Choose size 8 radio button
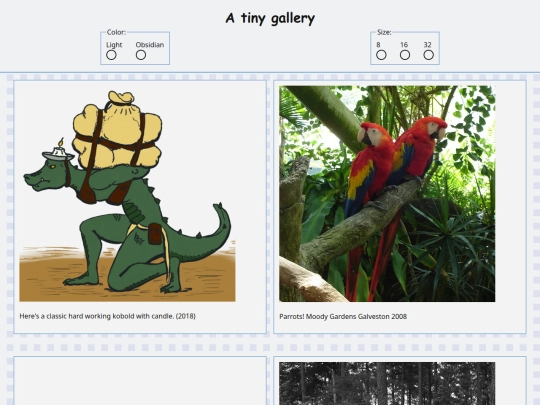The image size is (540, 405). coord(381,55)
